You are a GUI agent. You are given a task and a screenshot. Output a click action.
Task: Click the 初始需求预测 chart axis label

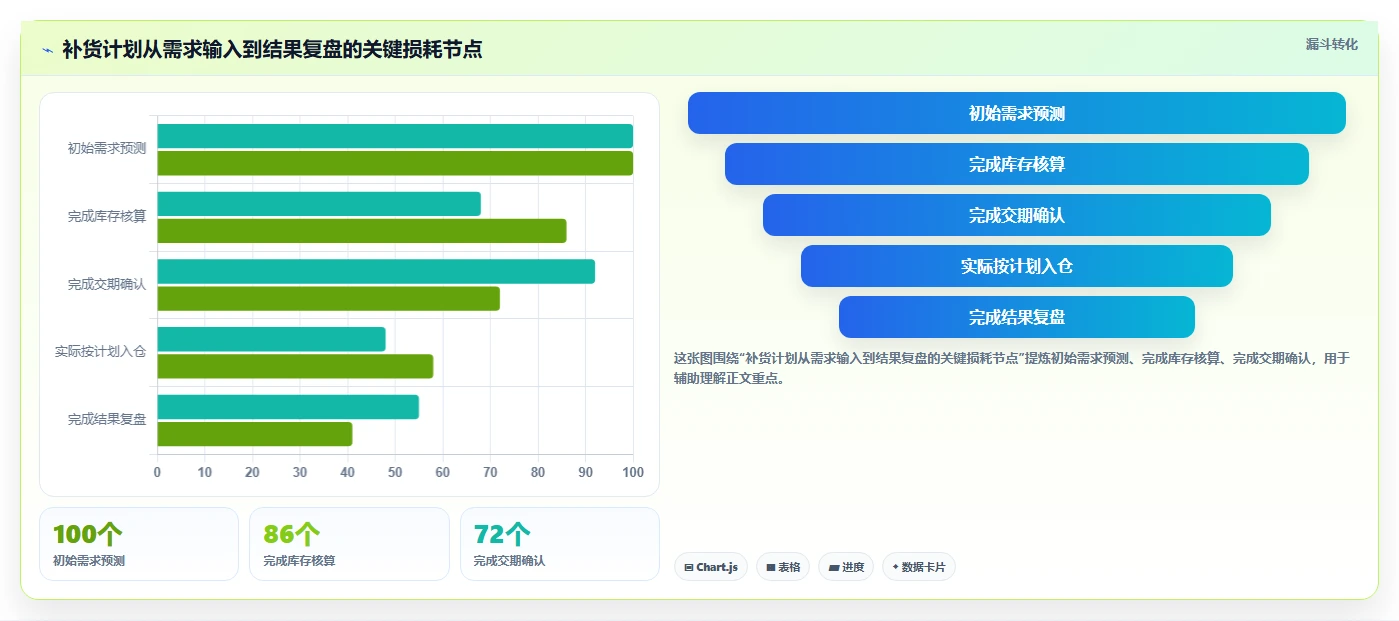coord(107,148)
